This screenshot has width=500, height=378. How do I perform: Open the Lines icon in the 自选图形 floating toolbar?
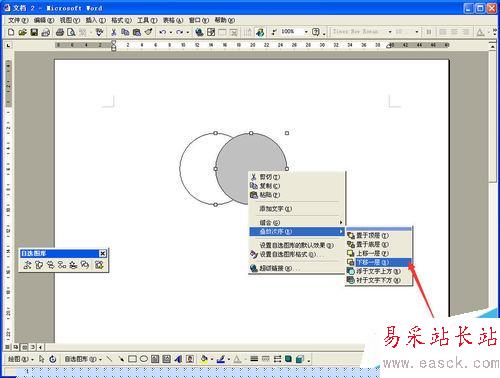(27, 265)
